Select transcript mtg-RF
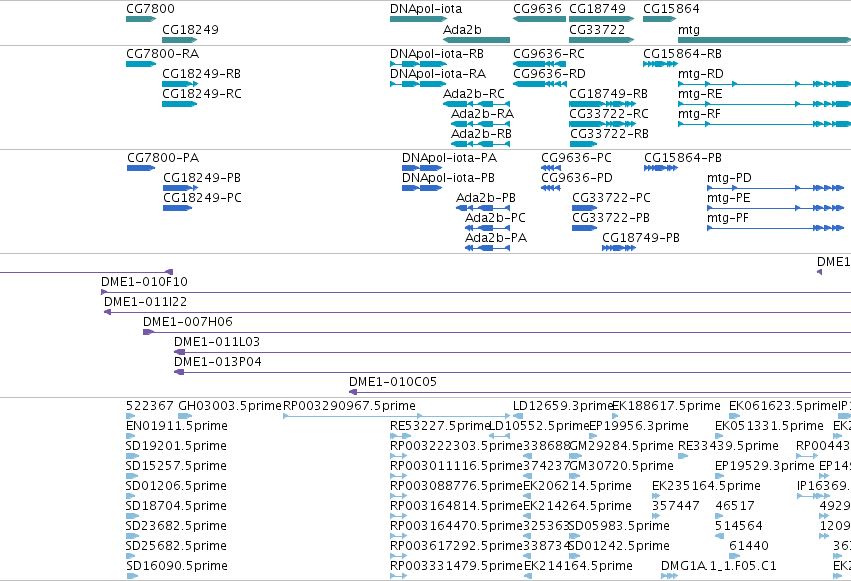 tap(700, 114)
